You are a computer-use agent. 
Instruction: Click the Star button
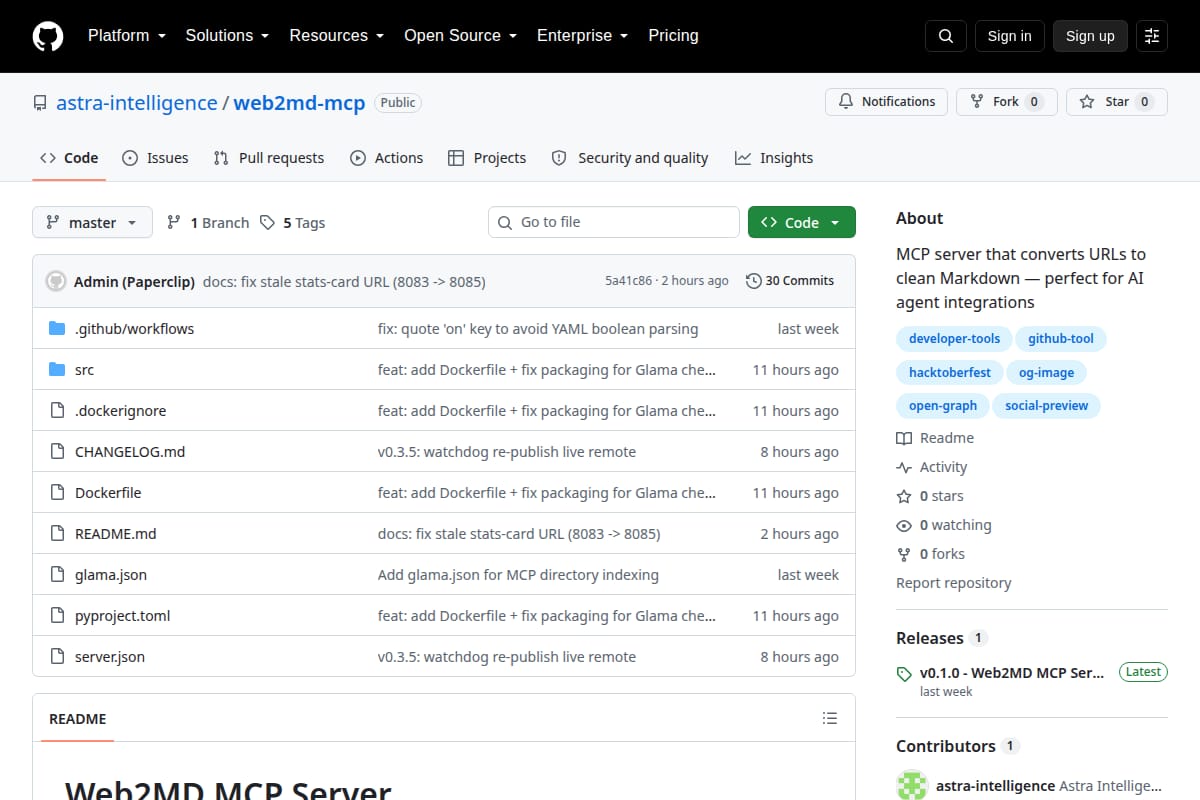pos(1117,102)
